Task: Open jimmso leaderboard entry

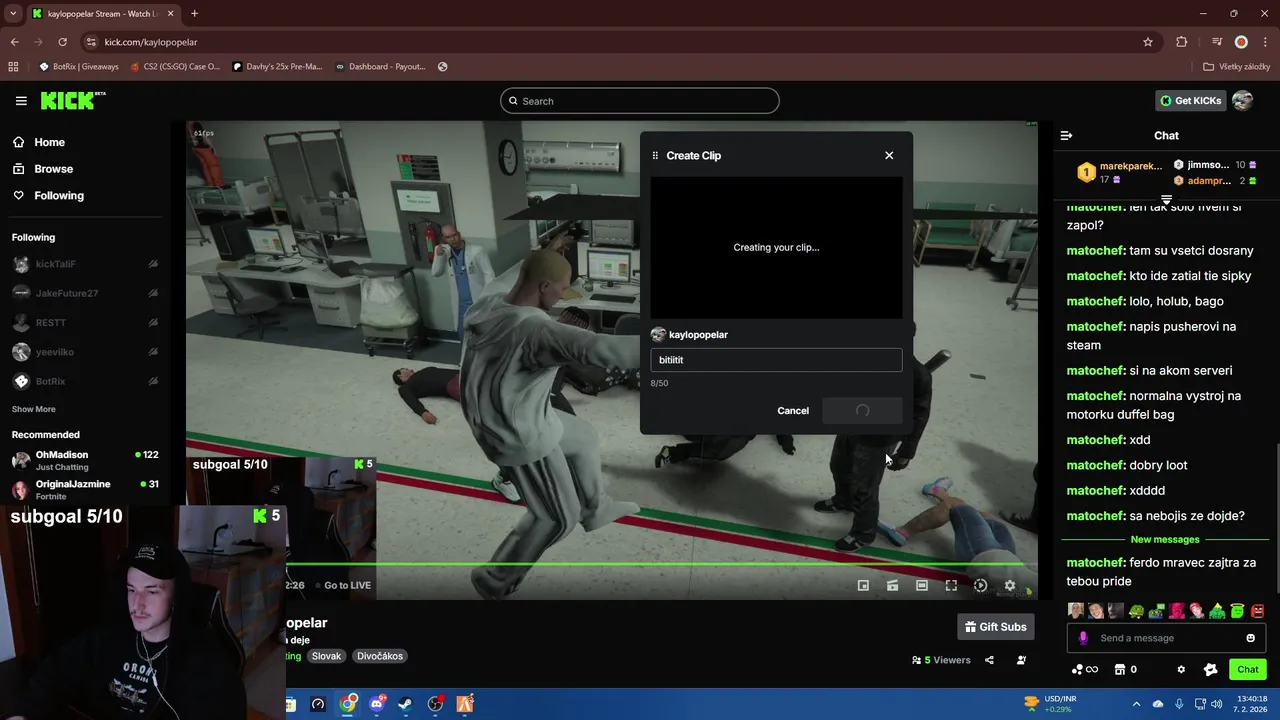Action: (1215, 165)
